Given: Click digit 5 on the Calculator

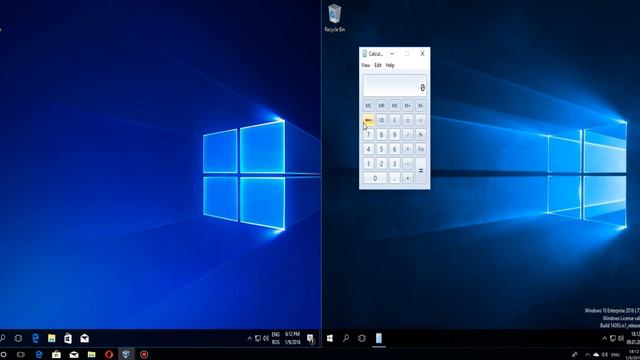Looking at the screenshot, I should [381, 149].
